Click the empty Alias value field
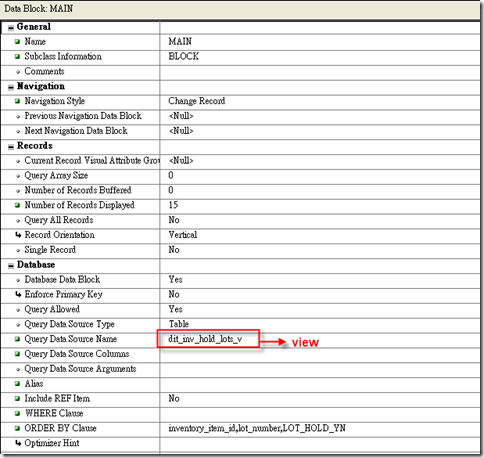Image resolution: width=484 pixels, height=458 pixels. (320, 384)
